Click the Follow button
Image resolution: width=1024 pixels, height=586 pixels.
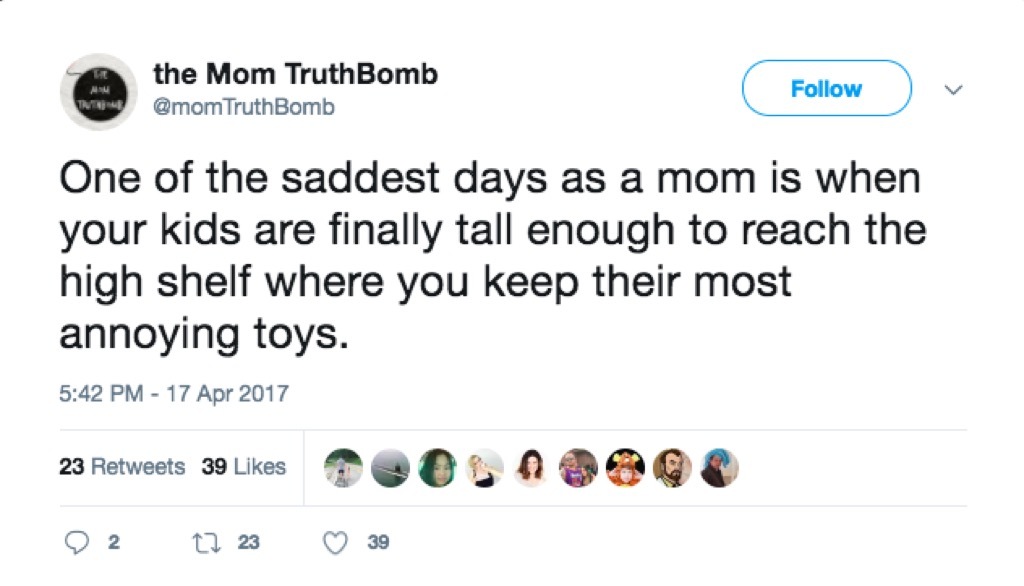pyautogui.click(x=826, y=88)
